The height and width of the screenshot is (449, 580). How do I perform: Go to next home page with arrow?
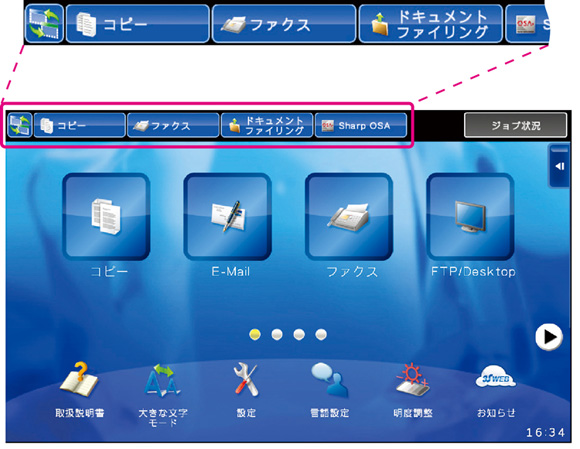click(x=549, y=337)
